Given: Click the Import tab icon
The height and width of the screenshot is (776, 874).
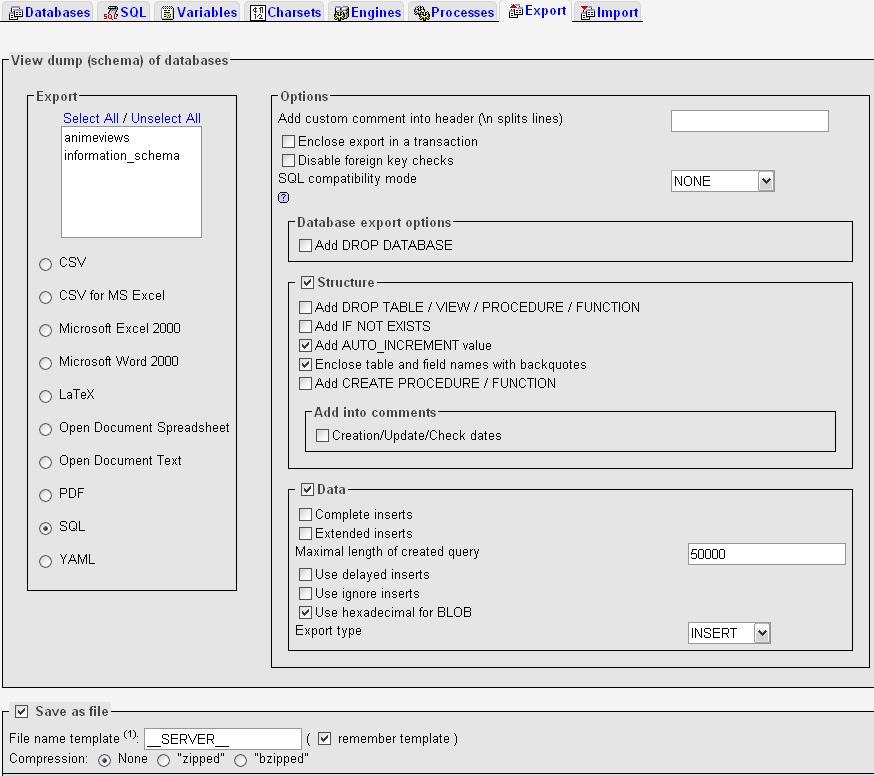Looking at the screenshot, I should 587,13.
